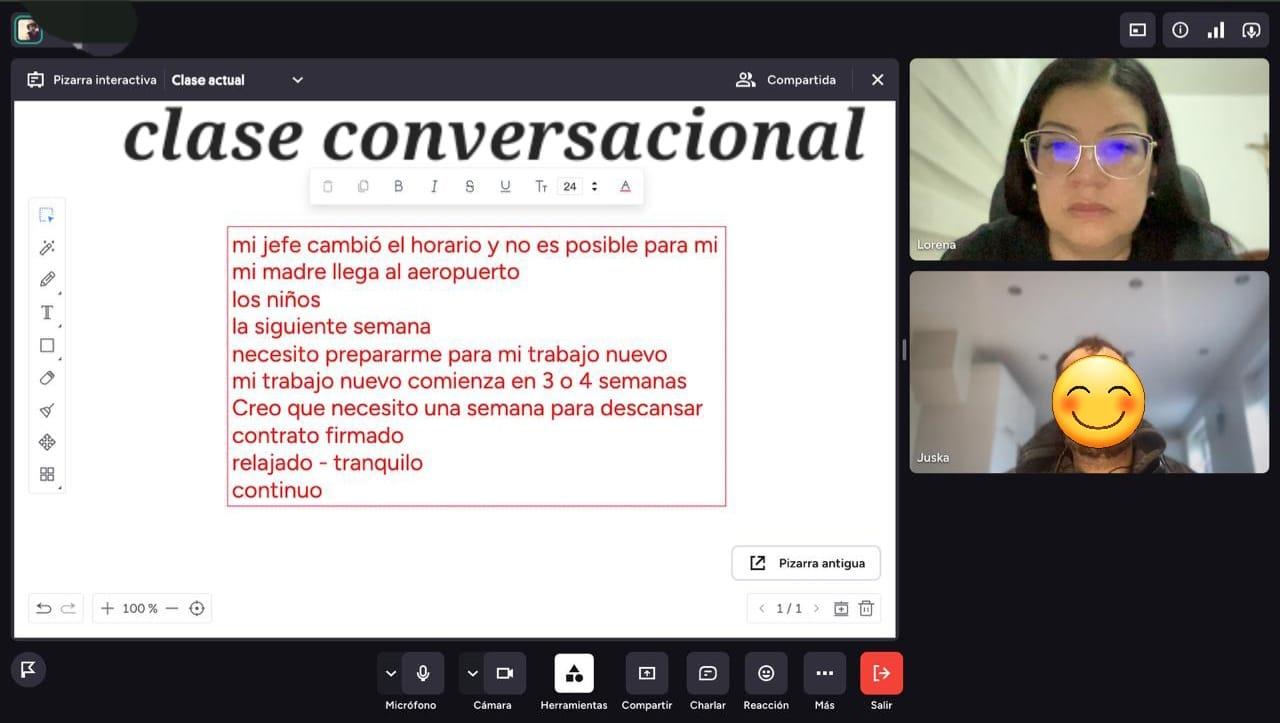1280x723 pixels.
Task: Open the Herramientas menu
Action: tap(574, 673)
